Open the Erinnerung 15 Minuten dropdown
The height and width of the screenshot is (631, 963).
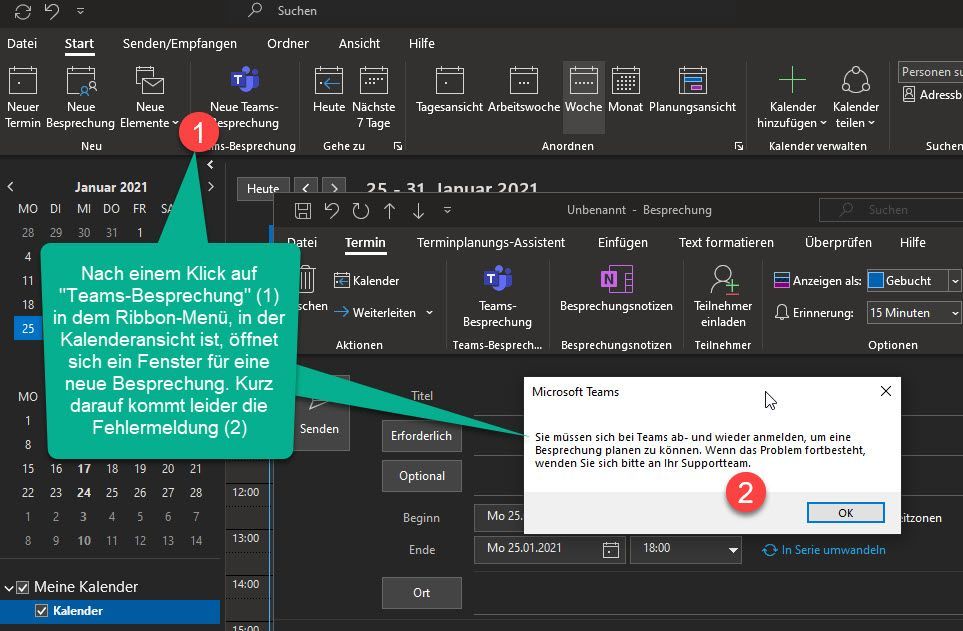pos(954,313)
